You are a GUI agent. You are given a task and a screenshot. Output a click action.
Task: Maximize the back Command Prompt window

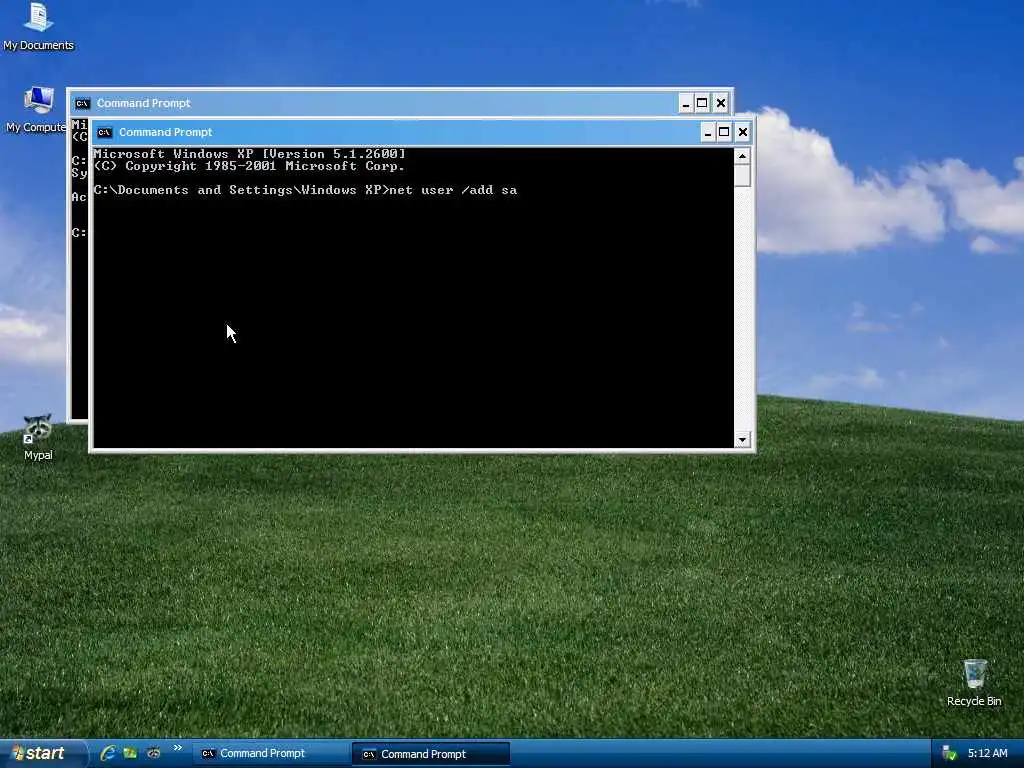tap(702, 103)
